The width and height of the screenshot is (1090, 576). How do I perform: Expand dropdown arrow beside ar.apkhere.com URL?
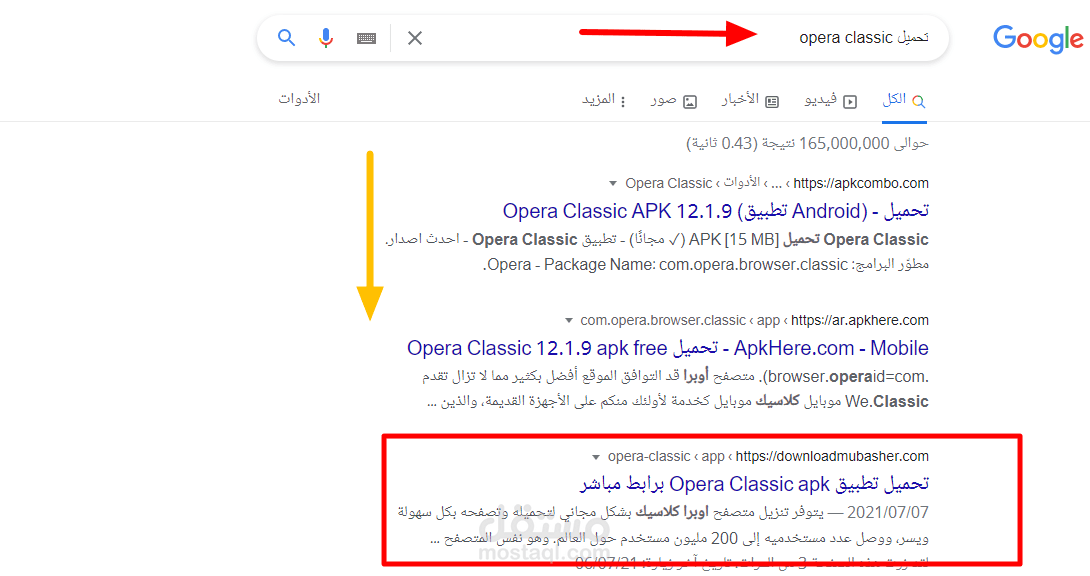coord(569,321)
